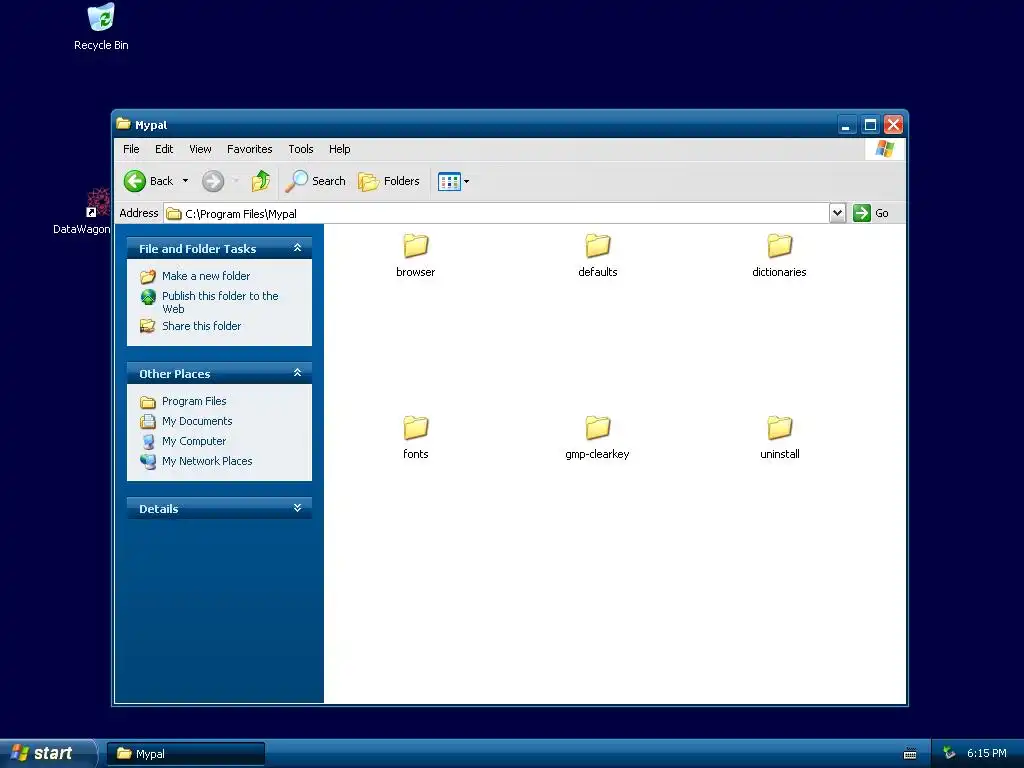Open the Search pane
Viewport: 1024px width, 768px height.
click(315, 181)
